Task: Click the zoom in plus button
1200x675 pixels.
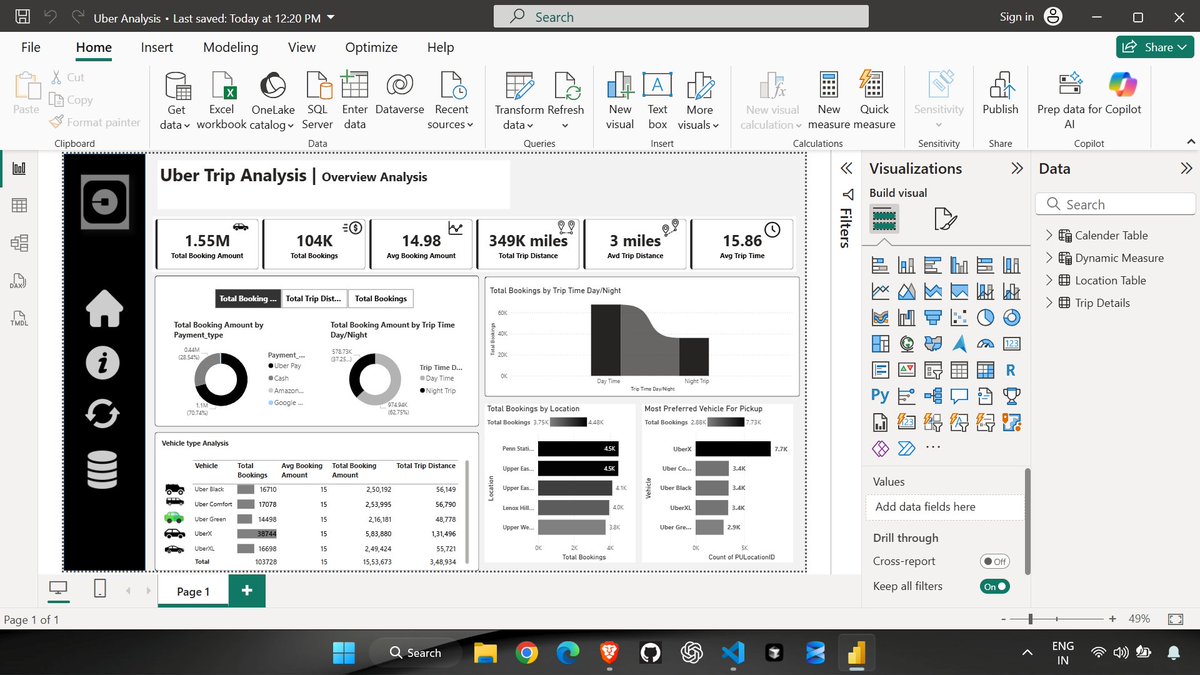Action: pos(1112,619)
